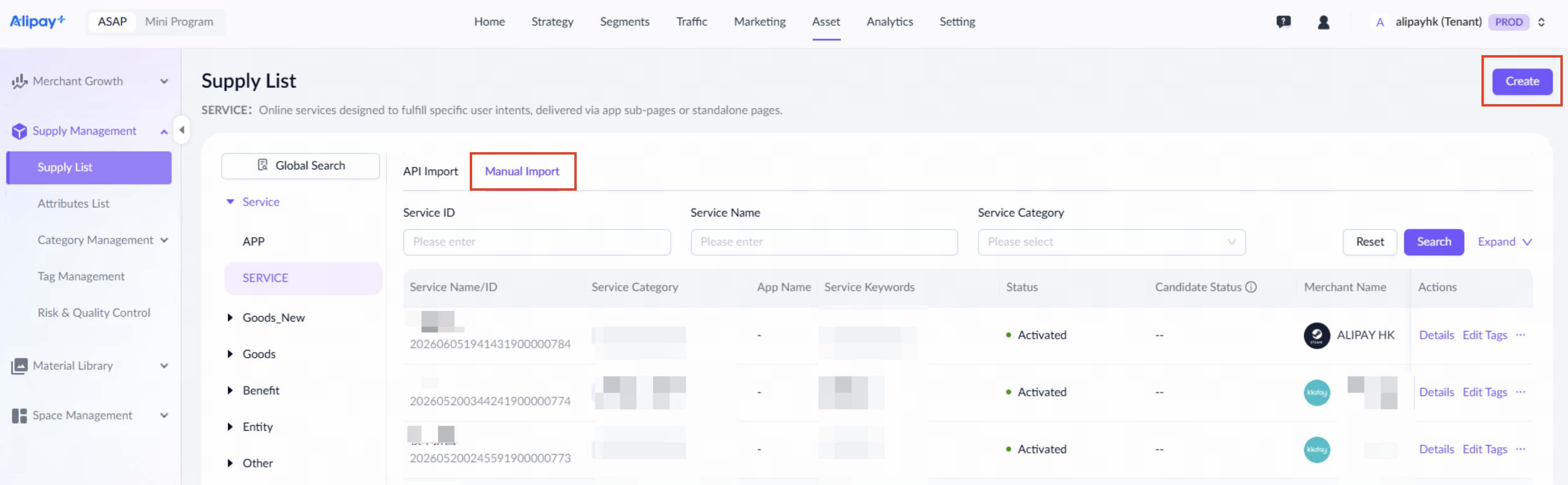Click the Alipay+ logo
This screenshot has height=485, width=1568.
pos(37,21)
